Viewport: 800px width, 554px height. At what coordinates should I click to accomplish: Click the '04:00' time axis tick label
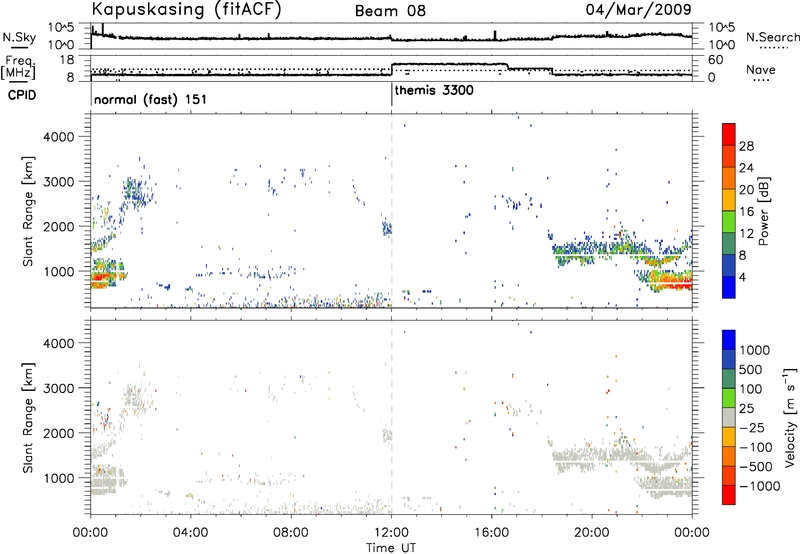191,533
